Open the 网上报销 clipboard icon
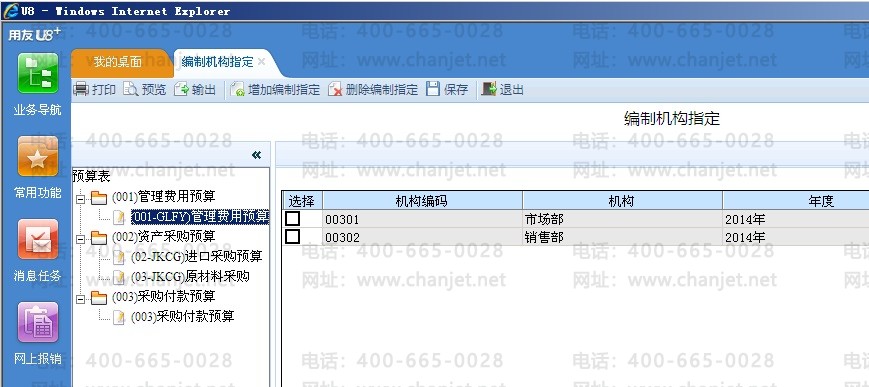Viewport: 869px width, 387px height. 37,322
